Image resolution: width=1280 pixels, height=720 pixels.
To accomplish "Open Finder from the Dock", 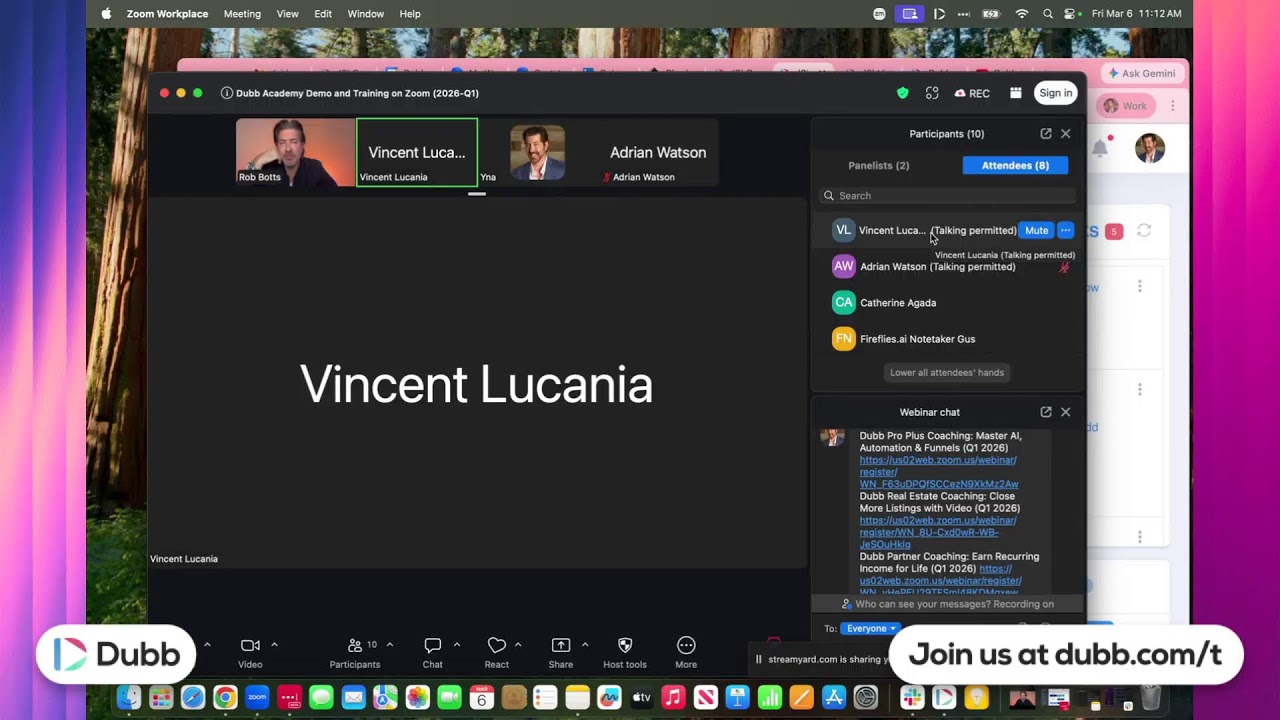I will click(x=129, y=697).
